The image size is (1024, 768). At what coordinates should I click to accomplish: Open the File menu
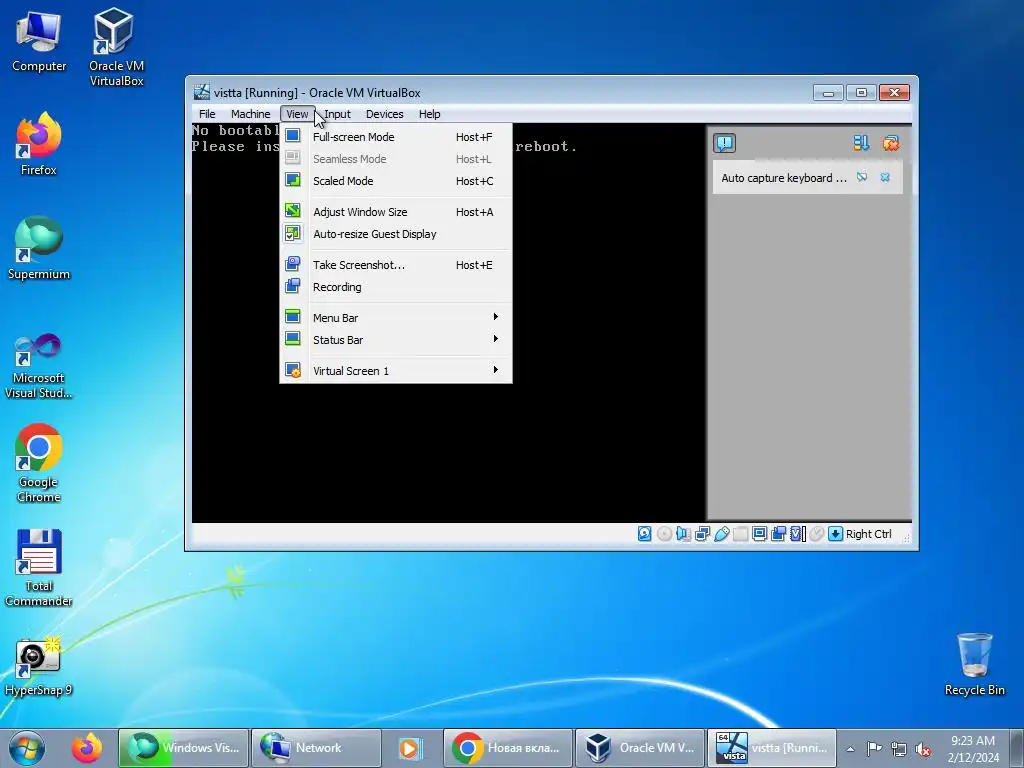coord(207,114)
